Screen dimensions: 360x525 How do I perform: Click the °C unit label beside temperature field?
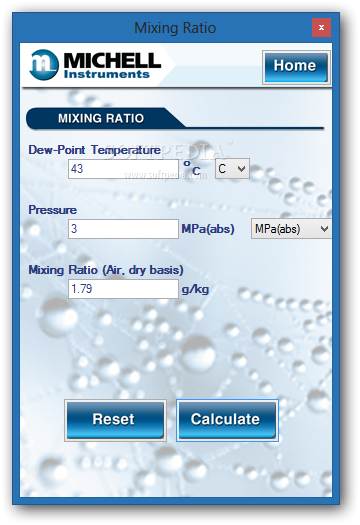coord(192,168)
